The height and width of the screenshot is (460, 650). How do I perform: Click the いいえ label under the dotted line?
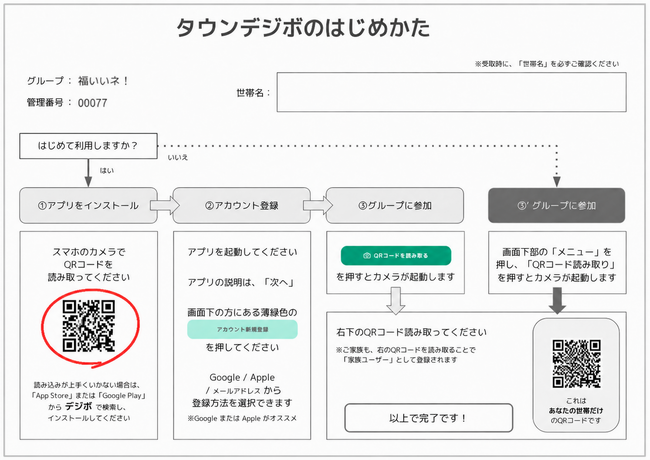pos(178,157)
